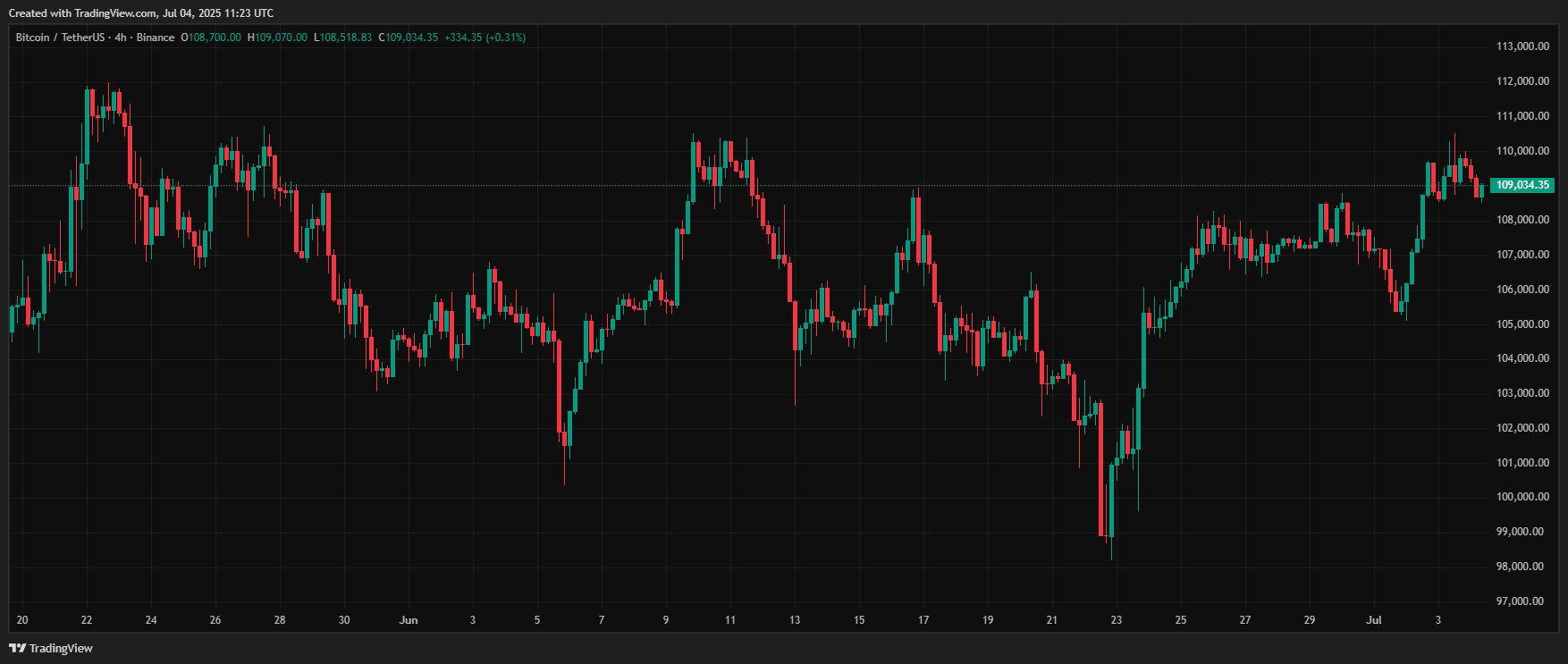1568x664 pixels.
Task: Click the '15' date label on time axis
Action: (859, 620)
